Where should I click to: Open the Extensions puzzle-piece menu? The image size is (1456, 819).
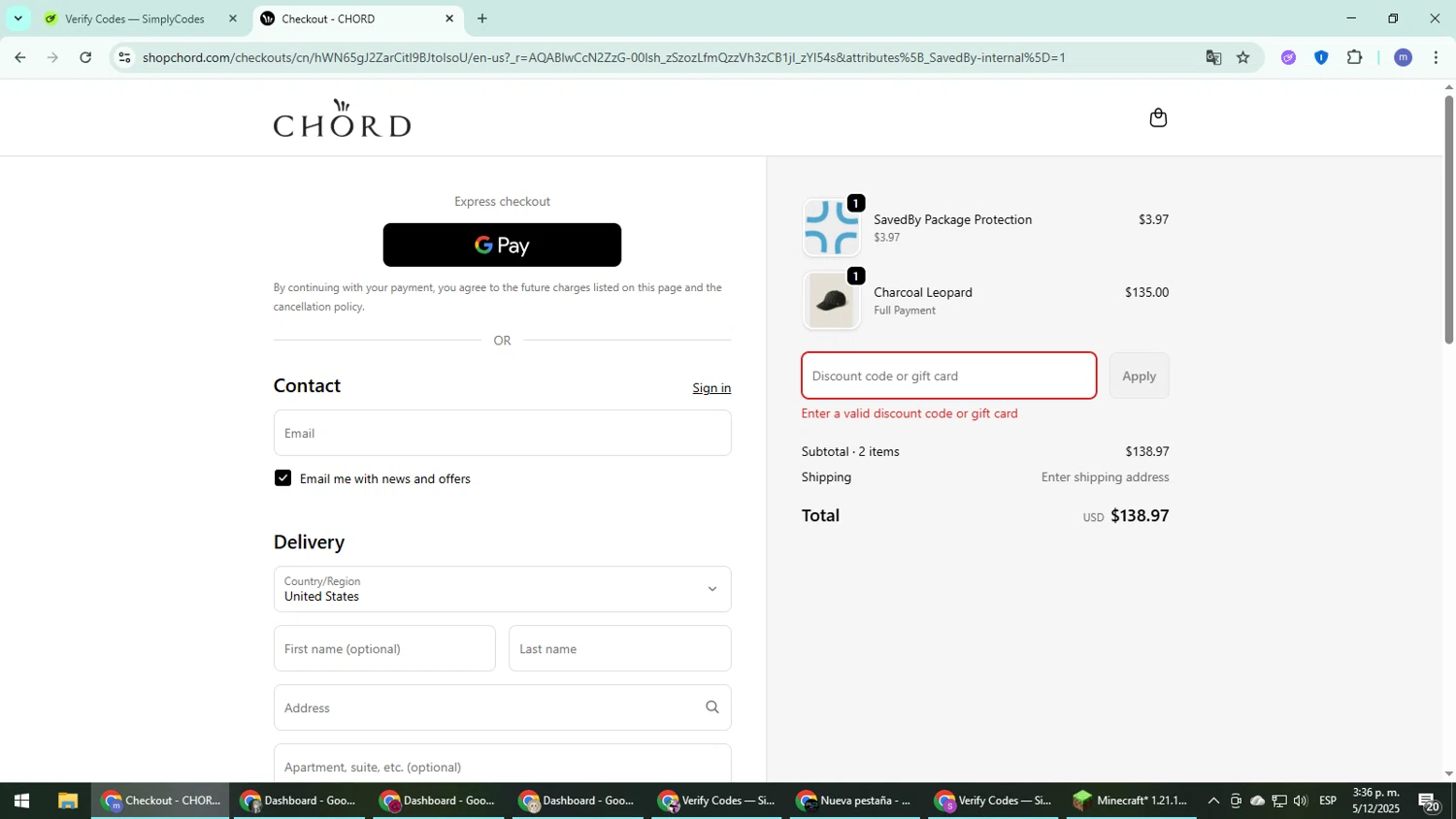coord(1355,57)
